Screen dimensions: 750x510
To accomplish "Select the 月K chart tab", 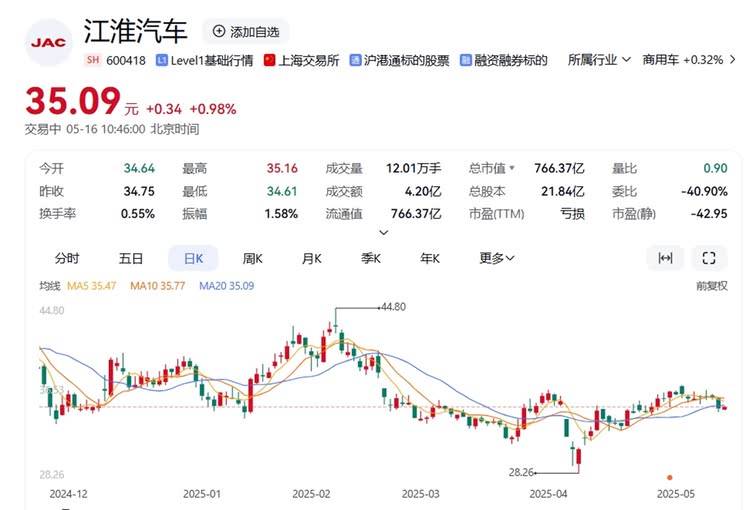I will point(312,258).
